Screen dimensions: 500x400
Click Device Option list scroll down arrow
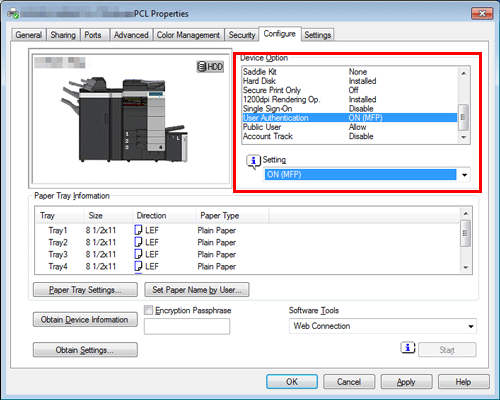click(464, 137)
